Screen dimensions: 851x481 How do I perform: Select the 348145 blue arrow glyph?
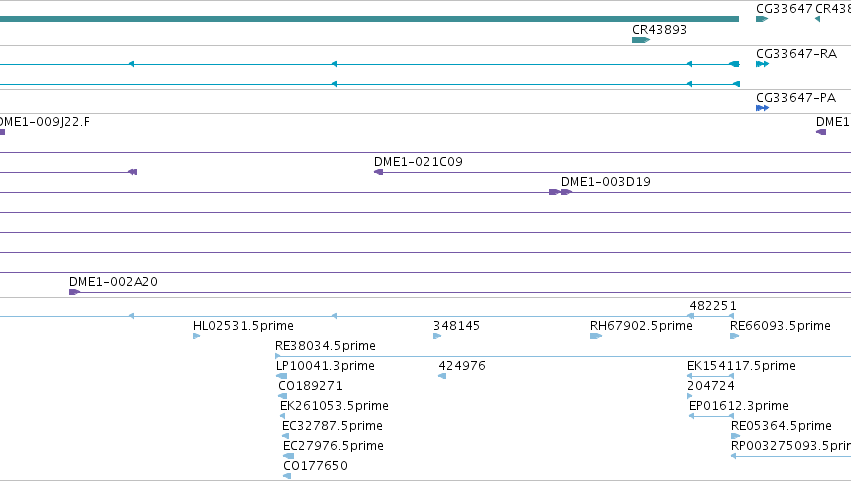pos(437,336)
